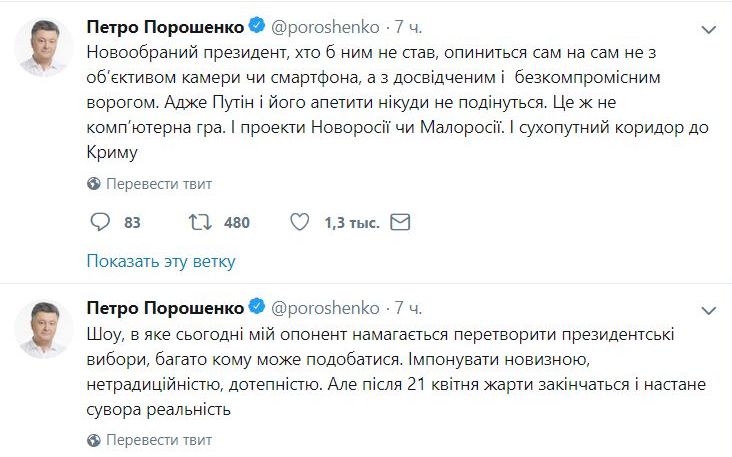Like the first tweet with the heart

[x=299, y=222]
